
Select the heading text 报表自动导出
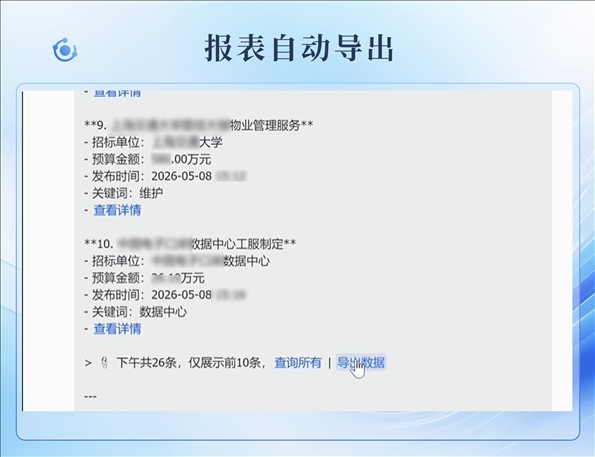pos(299,48)
